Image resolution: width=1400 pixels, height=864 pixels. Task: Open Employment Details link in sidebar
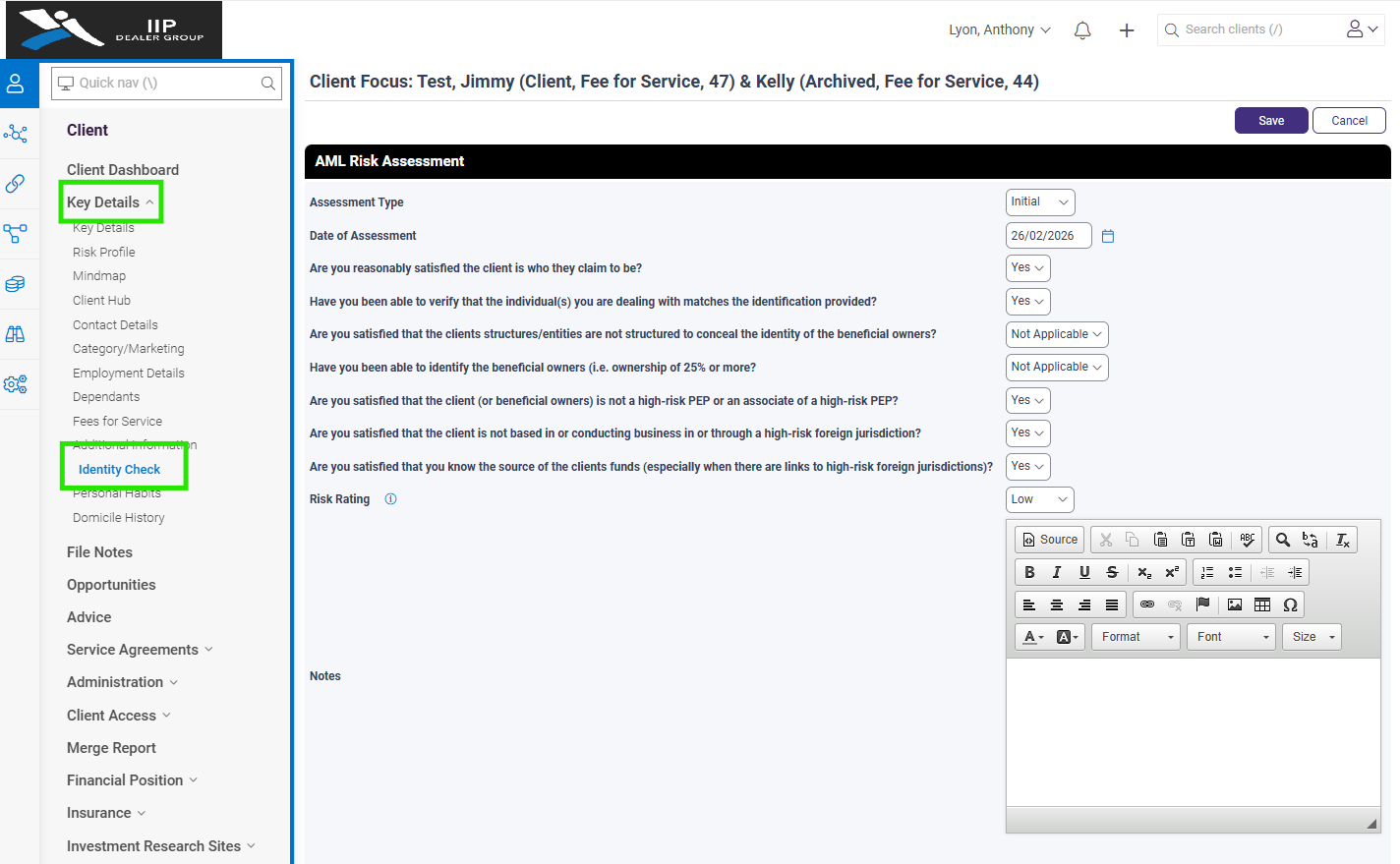(x=129, y=374)
